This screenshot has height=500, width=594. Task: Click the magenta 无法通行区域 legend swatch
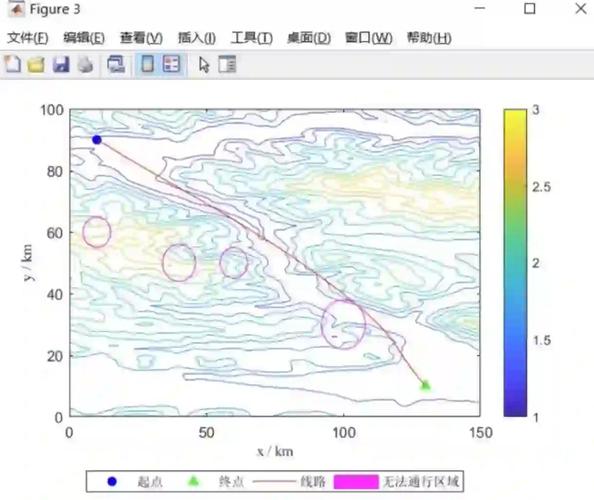(x=356, y=482)
